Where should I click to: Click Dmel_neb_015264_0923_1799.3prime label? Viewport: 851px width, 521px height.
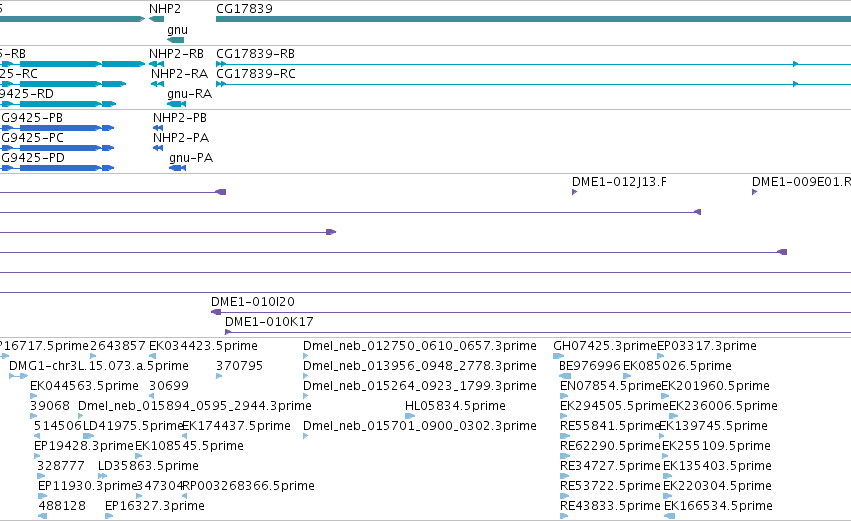(x=420, y=386)
